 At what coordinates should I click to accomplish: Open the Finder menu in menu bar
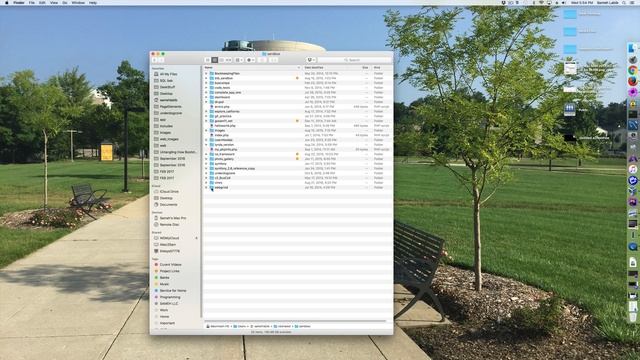click(19, 2)
